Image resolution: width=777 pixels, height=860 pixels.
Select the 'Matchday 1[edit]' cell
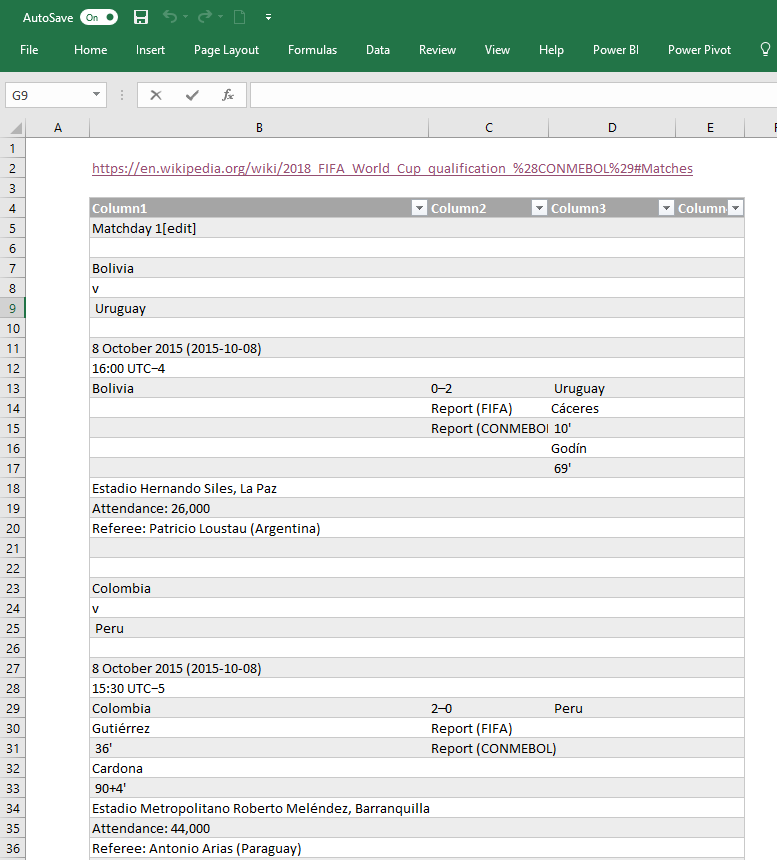click(259, 228)
